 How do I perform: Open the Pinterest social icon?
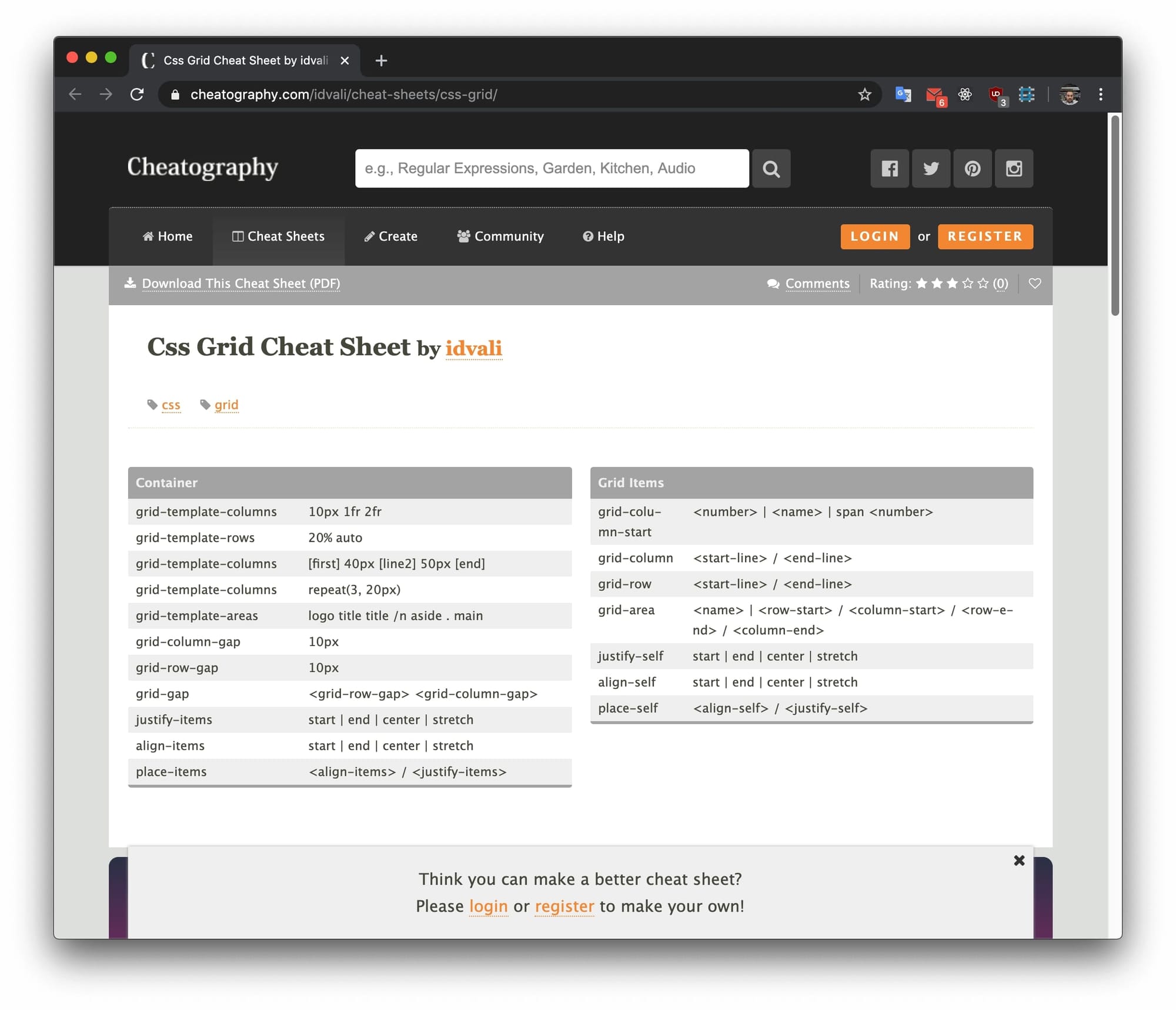972,169
